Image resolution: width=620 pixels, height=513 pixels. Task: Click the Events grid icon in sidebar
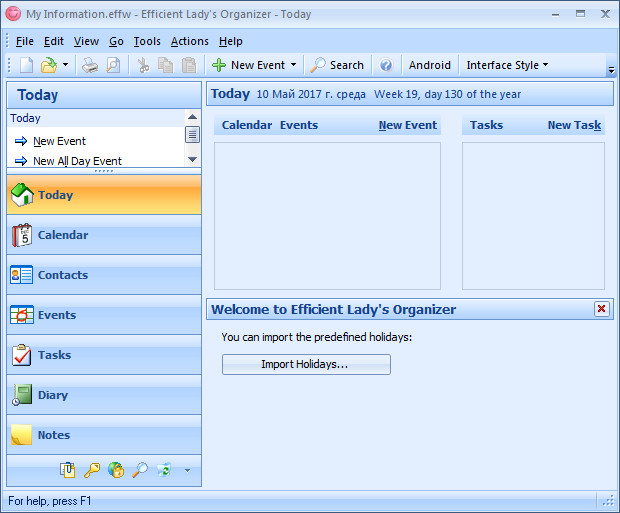(22, 315)
